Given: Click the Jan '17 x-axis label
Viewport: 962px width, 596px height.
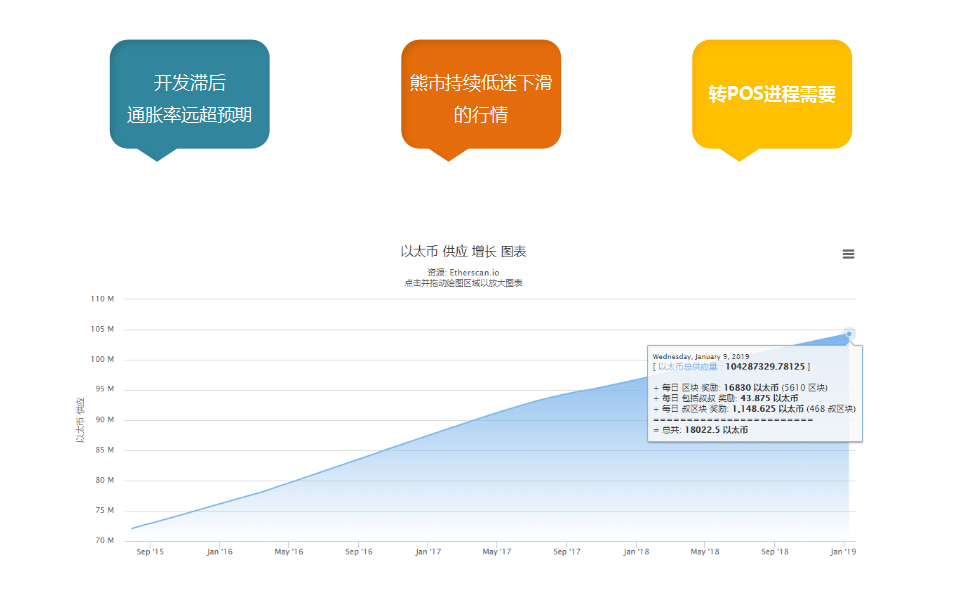Looking at the screenshot, I should pos(428,551).
